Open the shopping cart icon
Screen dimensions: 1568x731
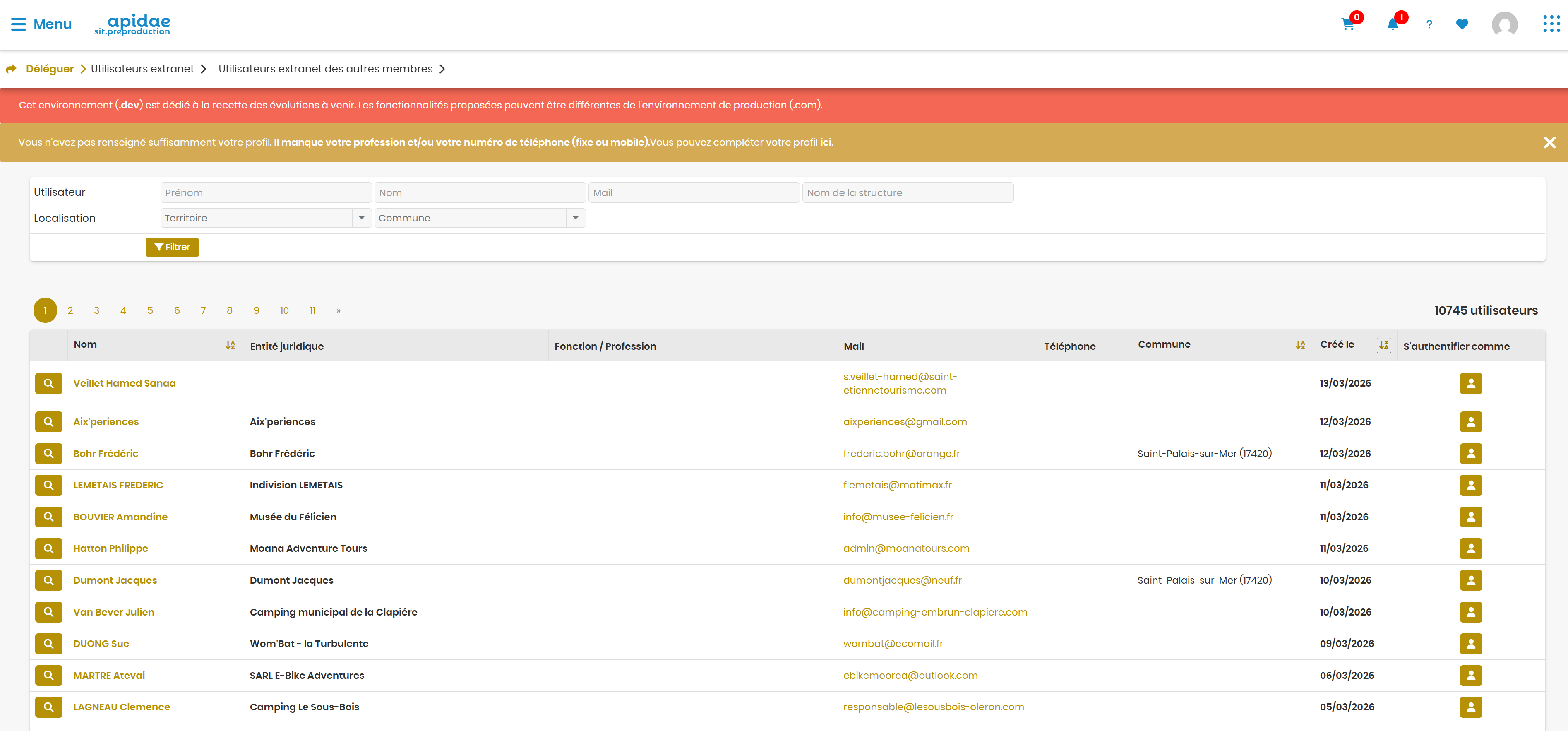[1348, 24]
